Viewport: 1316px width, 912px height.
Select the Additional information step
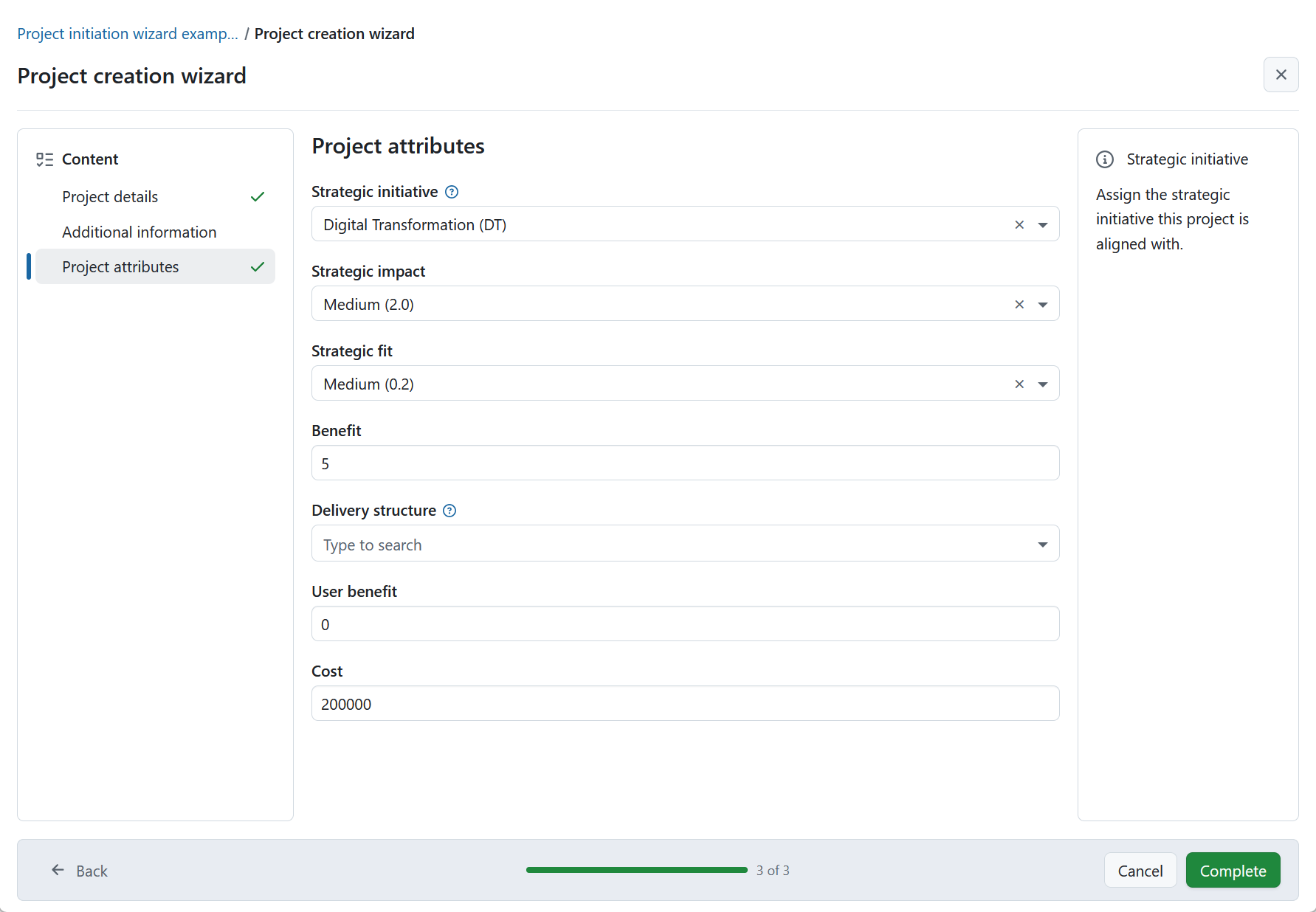pos(139,231)
